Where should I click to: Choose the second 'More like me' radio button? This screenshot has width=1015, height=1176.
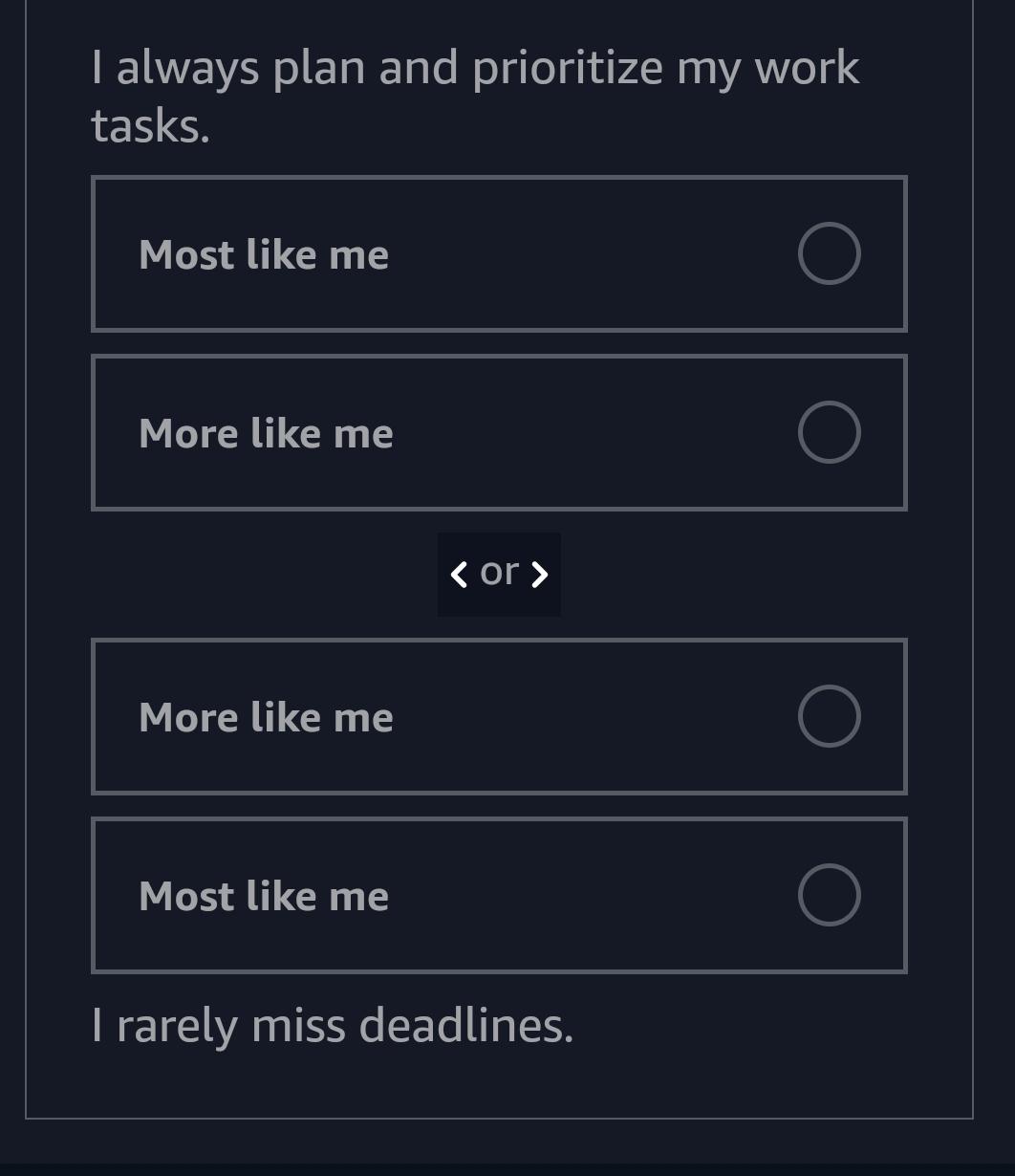coord(830,716)
